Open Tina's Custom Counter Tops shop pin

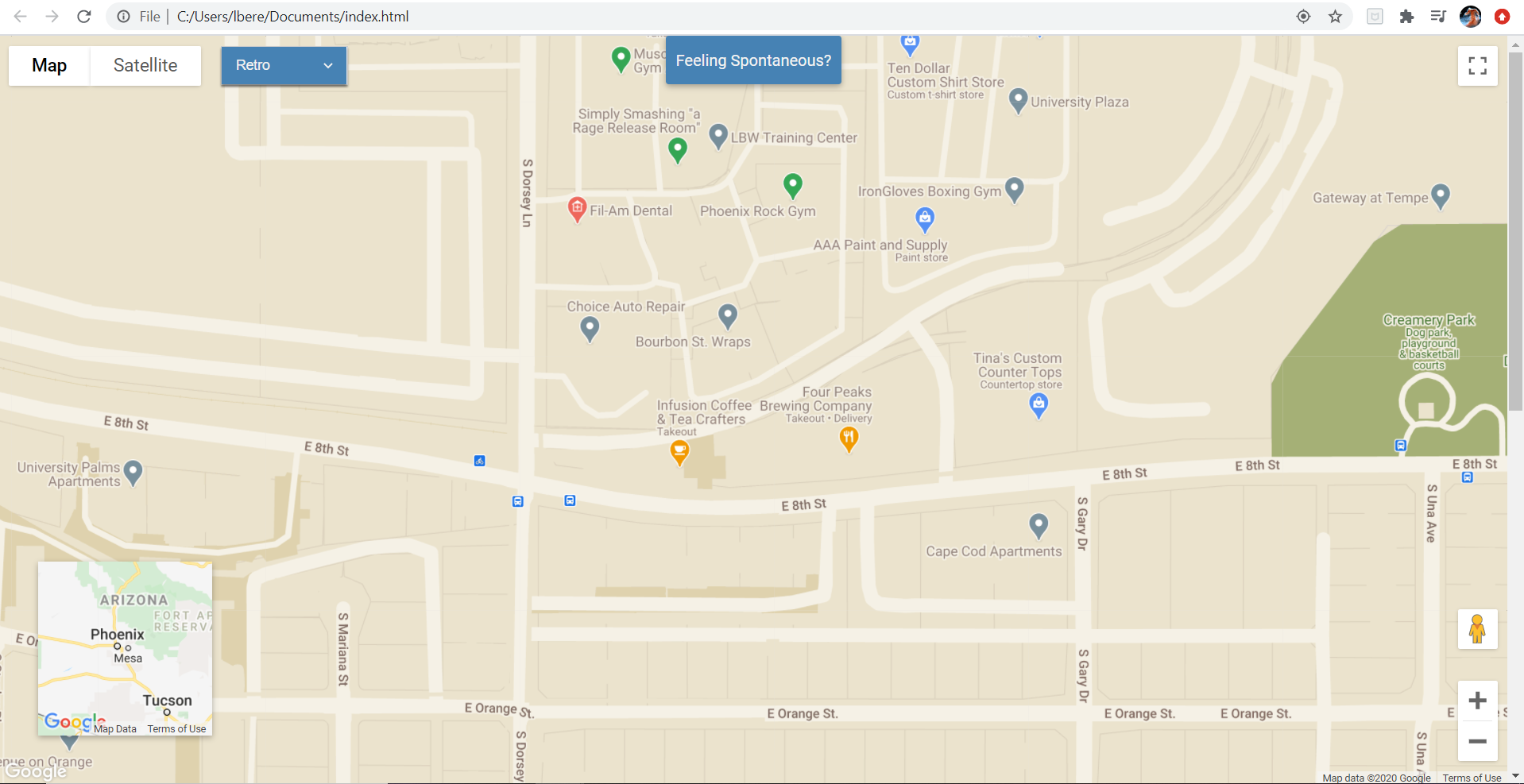click(x=1039, y=405)
